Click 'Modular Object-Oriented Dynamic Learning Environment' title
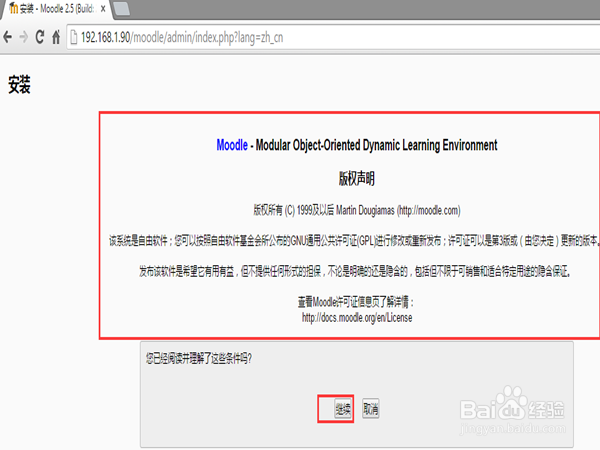Image resolution: width=600 pixels, height=450 pixels. [x=377, y=145]
